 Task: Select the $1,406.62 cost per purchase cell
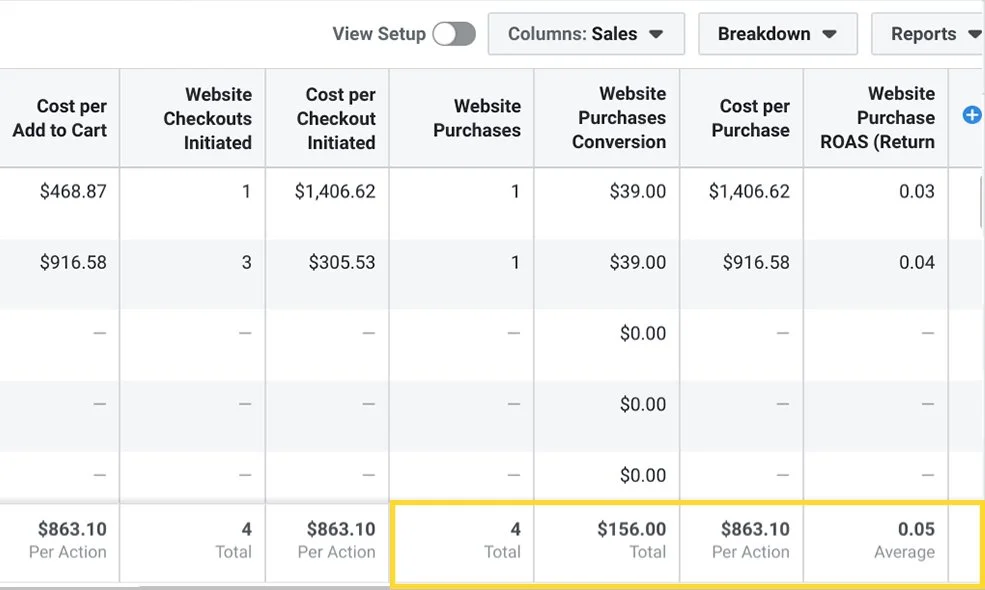[x=749, y=191]
